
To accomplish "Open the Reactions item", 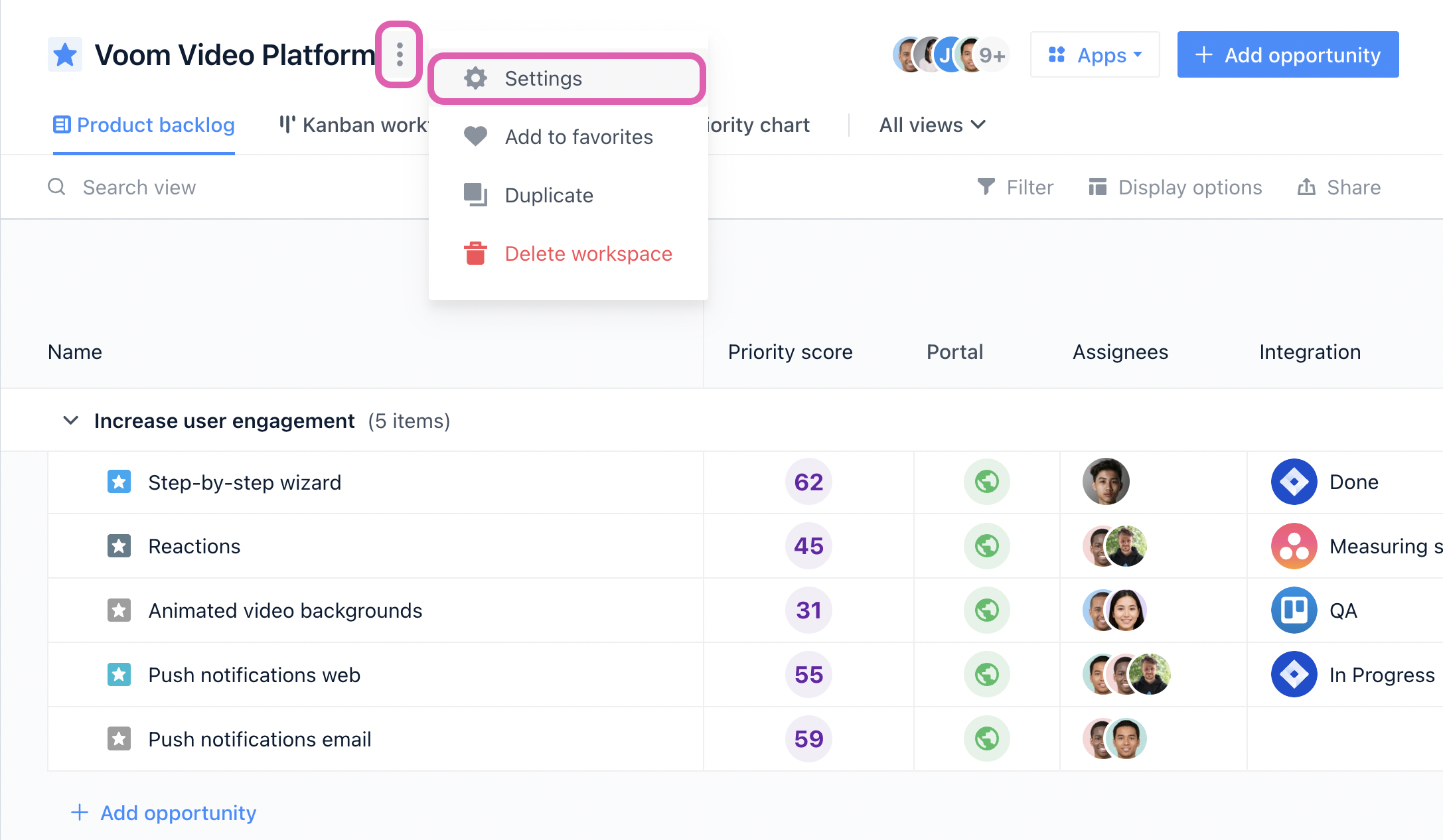I will (x=194, y=546).
